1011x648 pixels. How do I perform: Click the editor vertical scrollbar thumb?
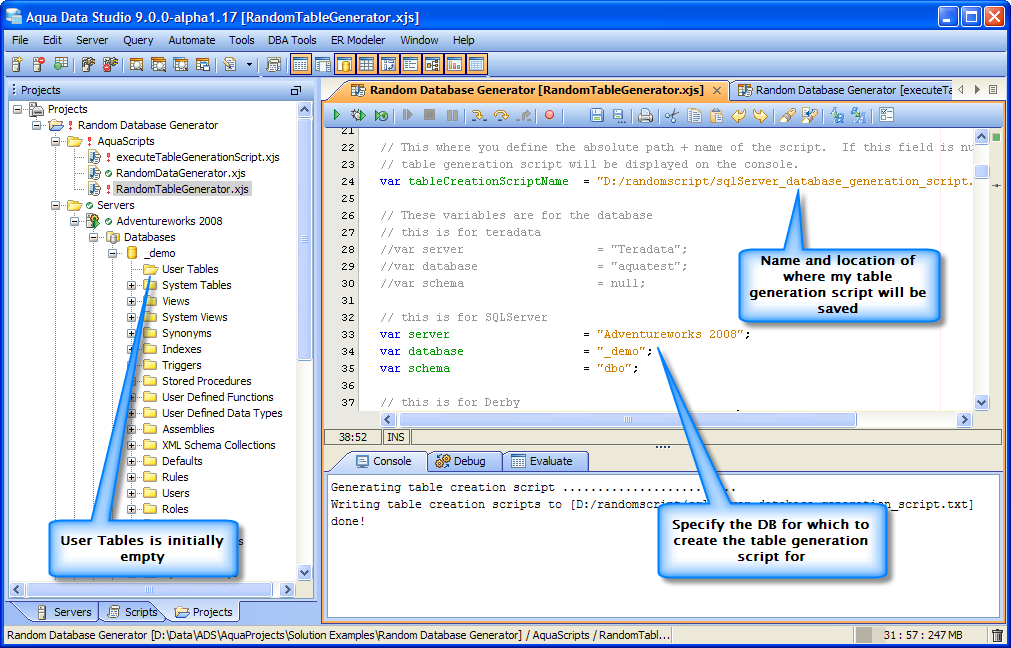pyautogui.click(x=981, y=171)
